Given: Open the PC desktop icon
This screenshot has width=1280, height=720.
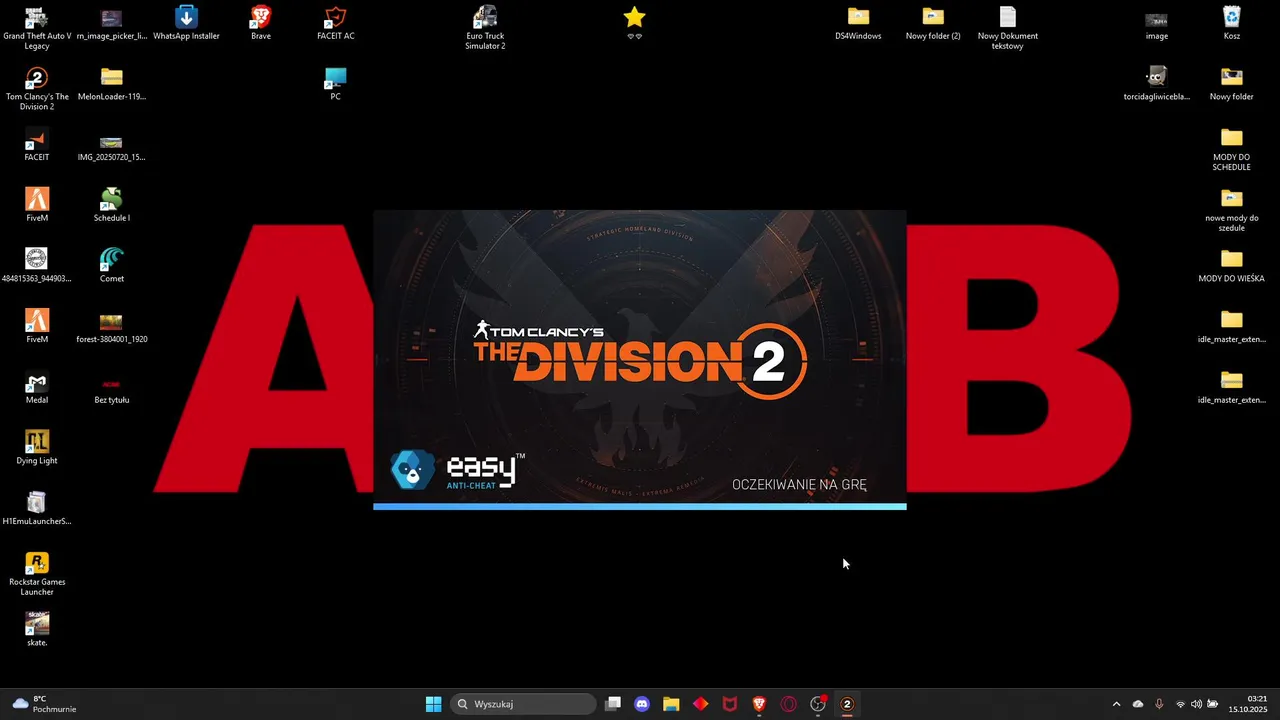Looking at the screenshot, I should click(336, 84).
